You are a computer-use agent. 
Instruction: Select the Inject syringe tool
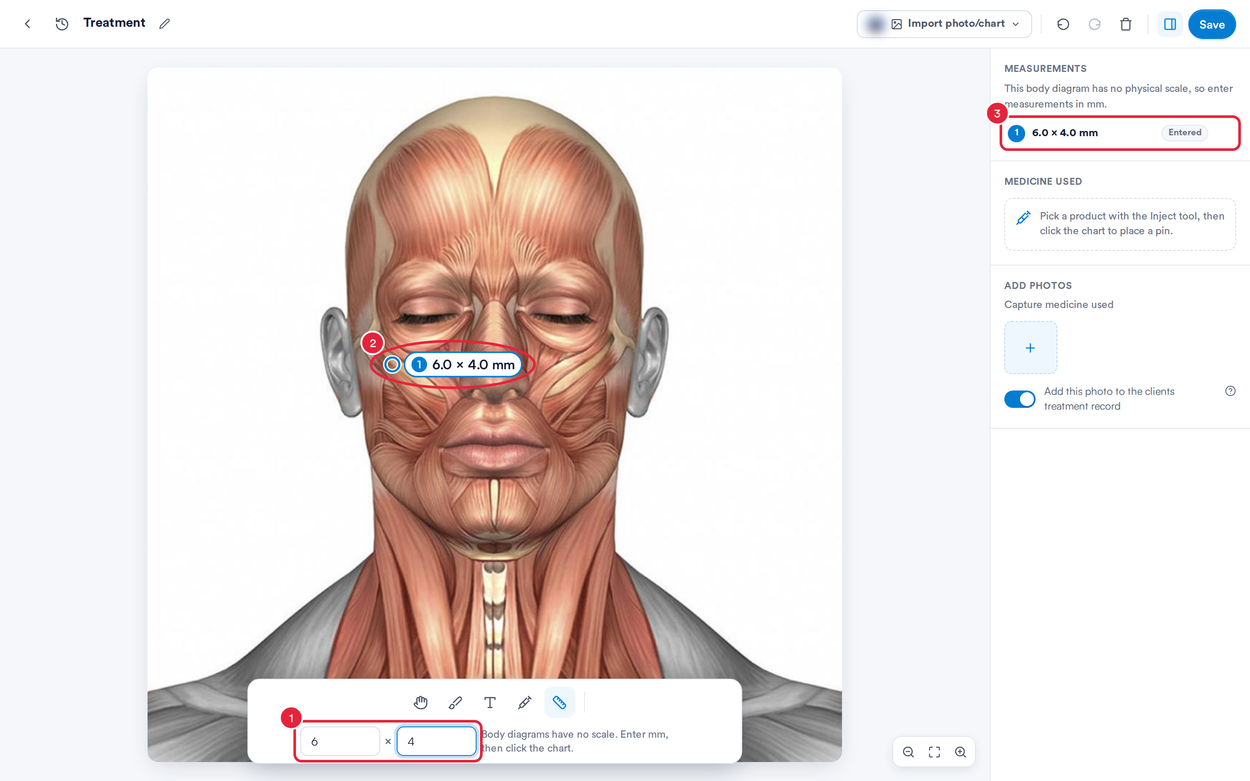[x=524, y=703]
